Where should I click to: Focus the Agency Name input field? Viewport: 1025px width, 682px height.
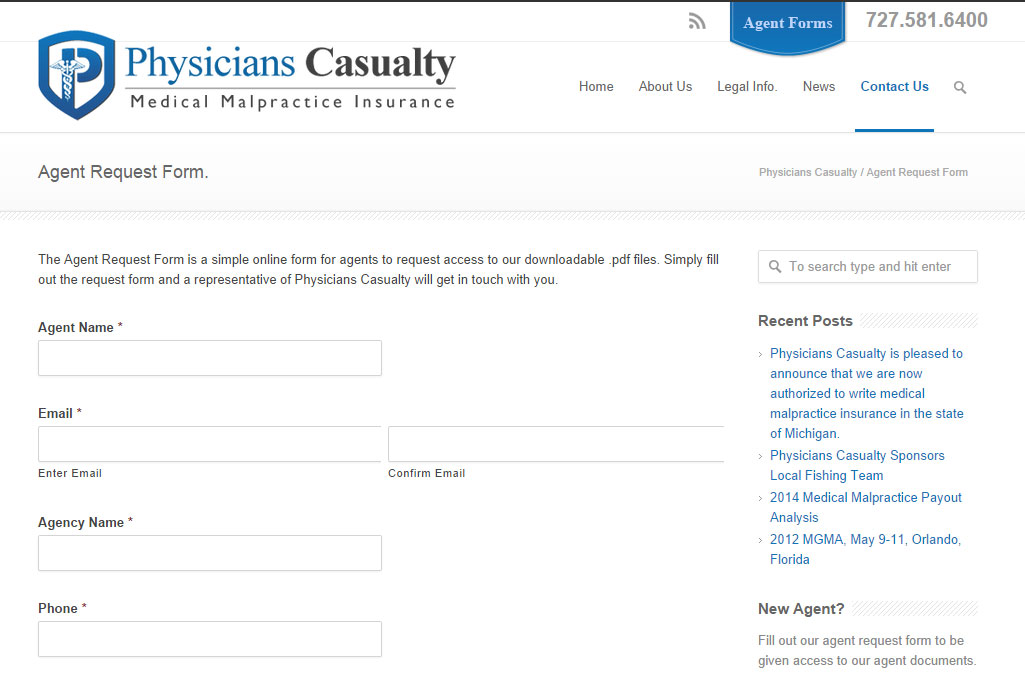click(210, 553)
